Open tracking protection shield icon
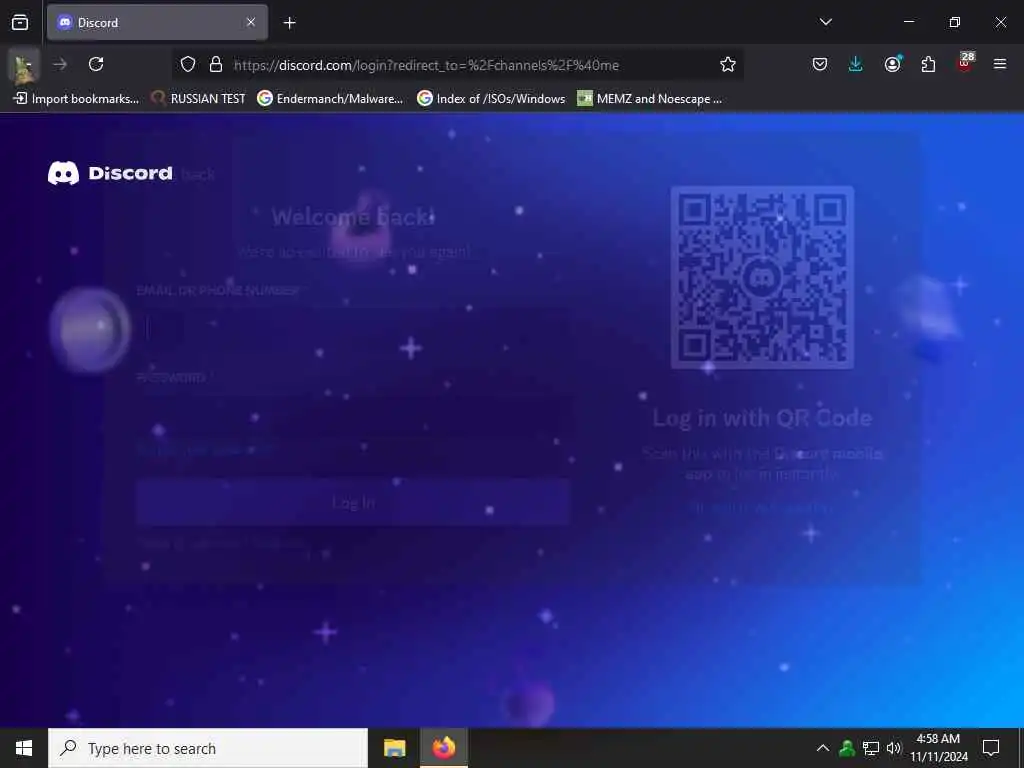Image resolution: width=1024 pixels, height=768 pixels. click(188, 64)
